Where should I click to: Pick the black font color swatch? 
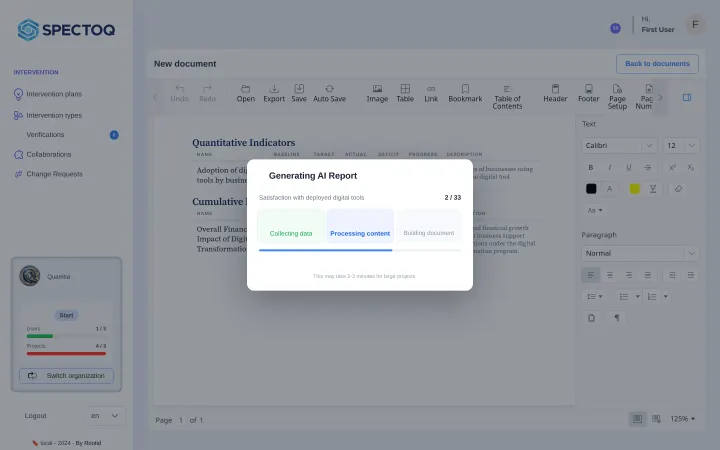pos(591,189)
